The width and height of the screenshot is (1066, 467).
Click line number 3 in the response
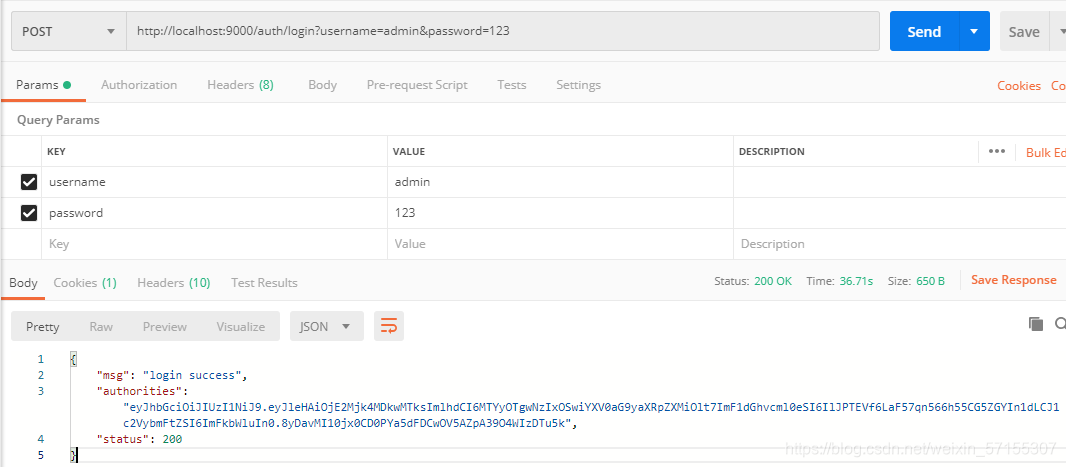point(41,391)
